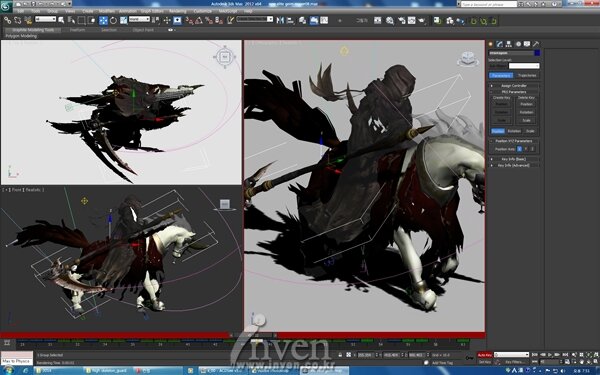Screen dimensions: 600x375
Task: Open the World reference coordinate dropdown
Action: click(139, 19)
